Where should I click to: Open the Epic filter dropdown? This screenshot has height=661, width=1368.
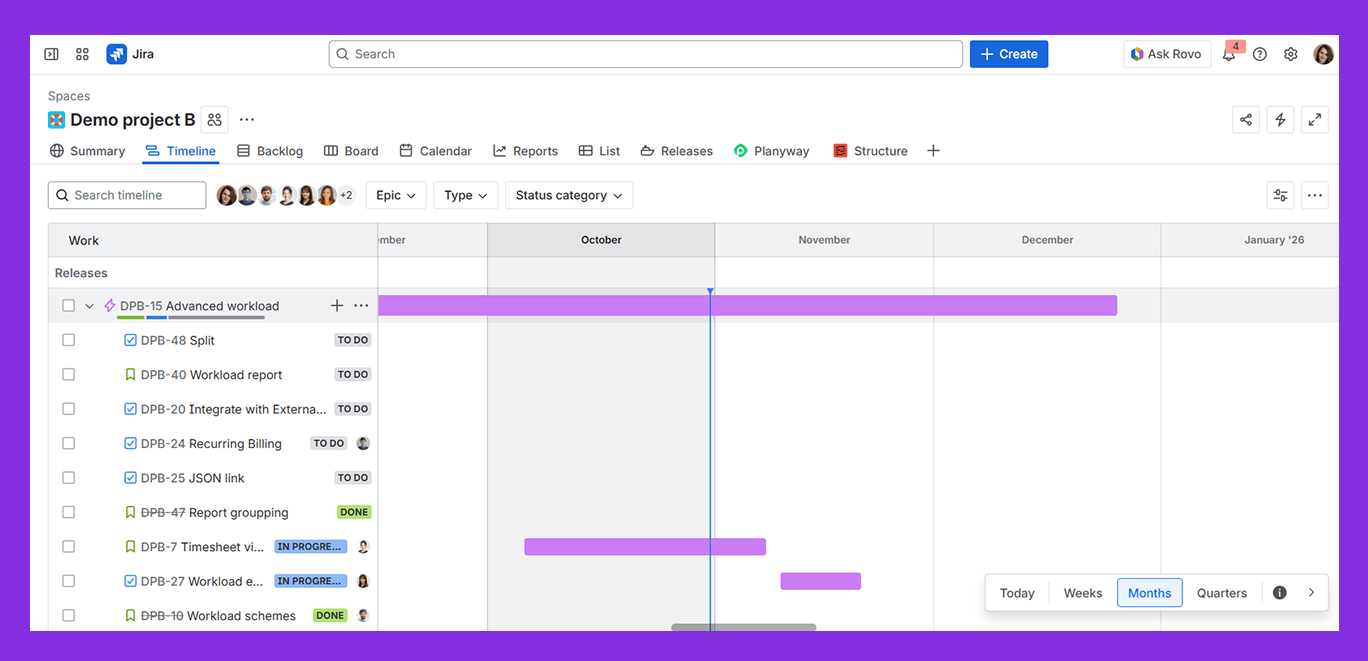pos(396,195)
